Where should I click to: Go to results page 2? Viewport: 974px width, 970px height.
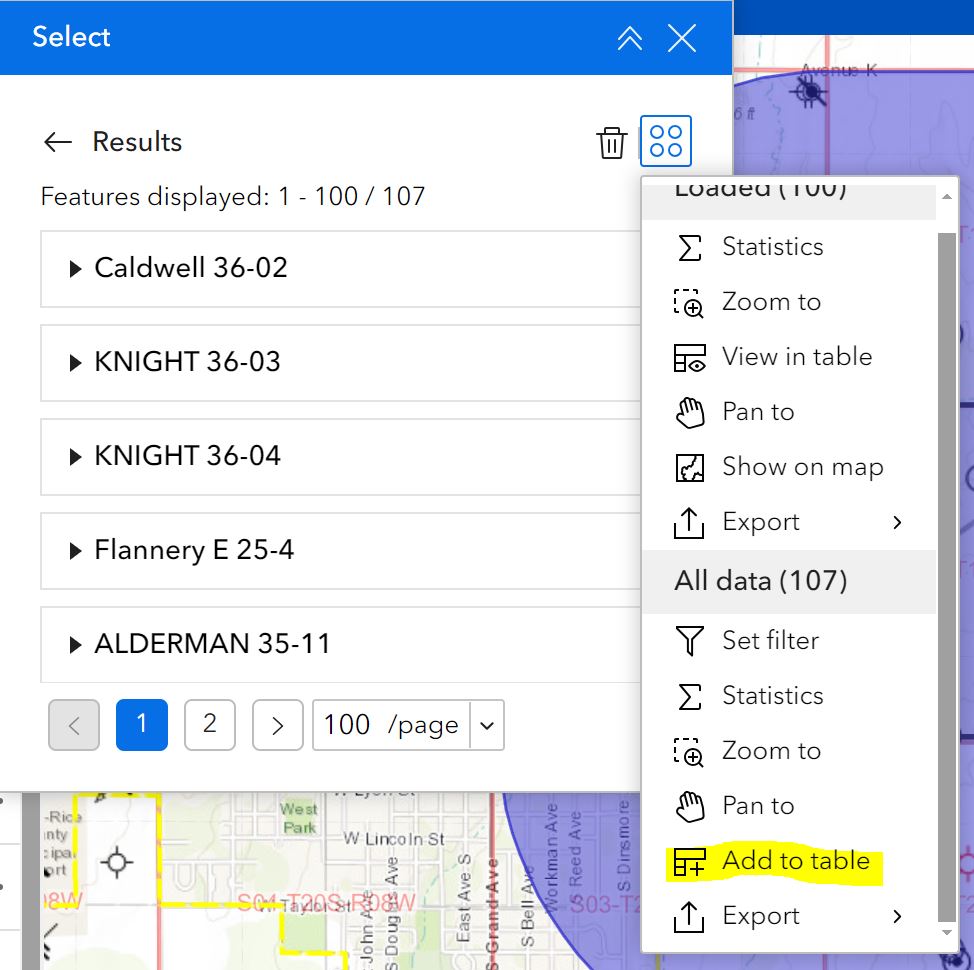(210, 725)
